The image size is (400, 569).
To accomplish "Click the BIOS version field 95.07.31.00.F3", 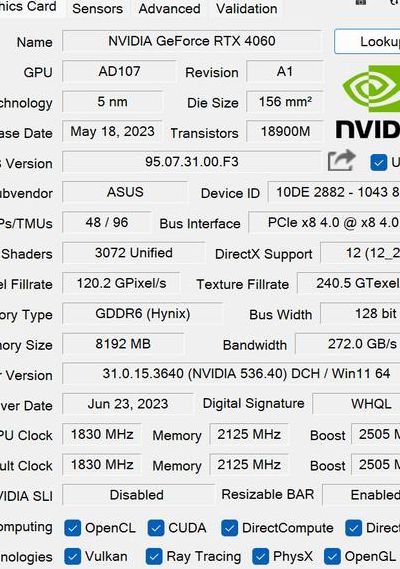I will [192, 162].
